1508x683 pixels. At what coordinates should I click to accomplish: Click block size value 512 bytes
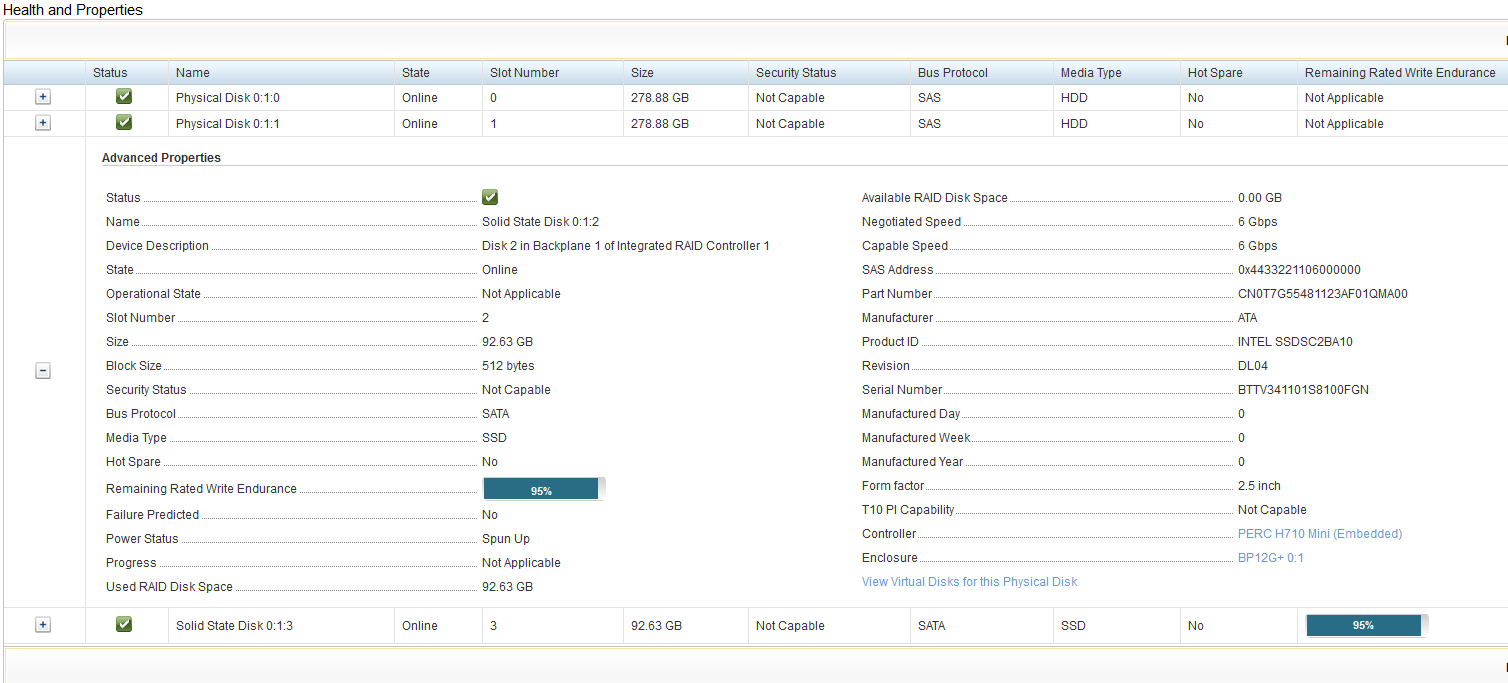pos(508,366)
